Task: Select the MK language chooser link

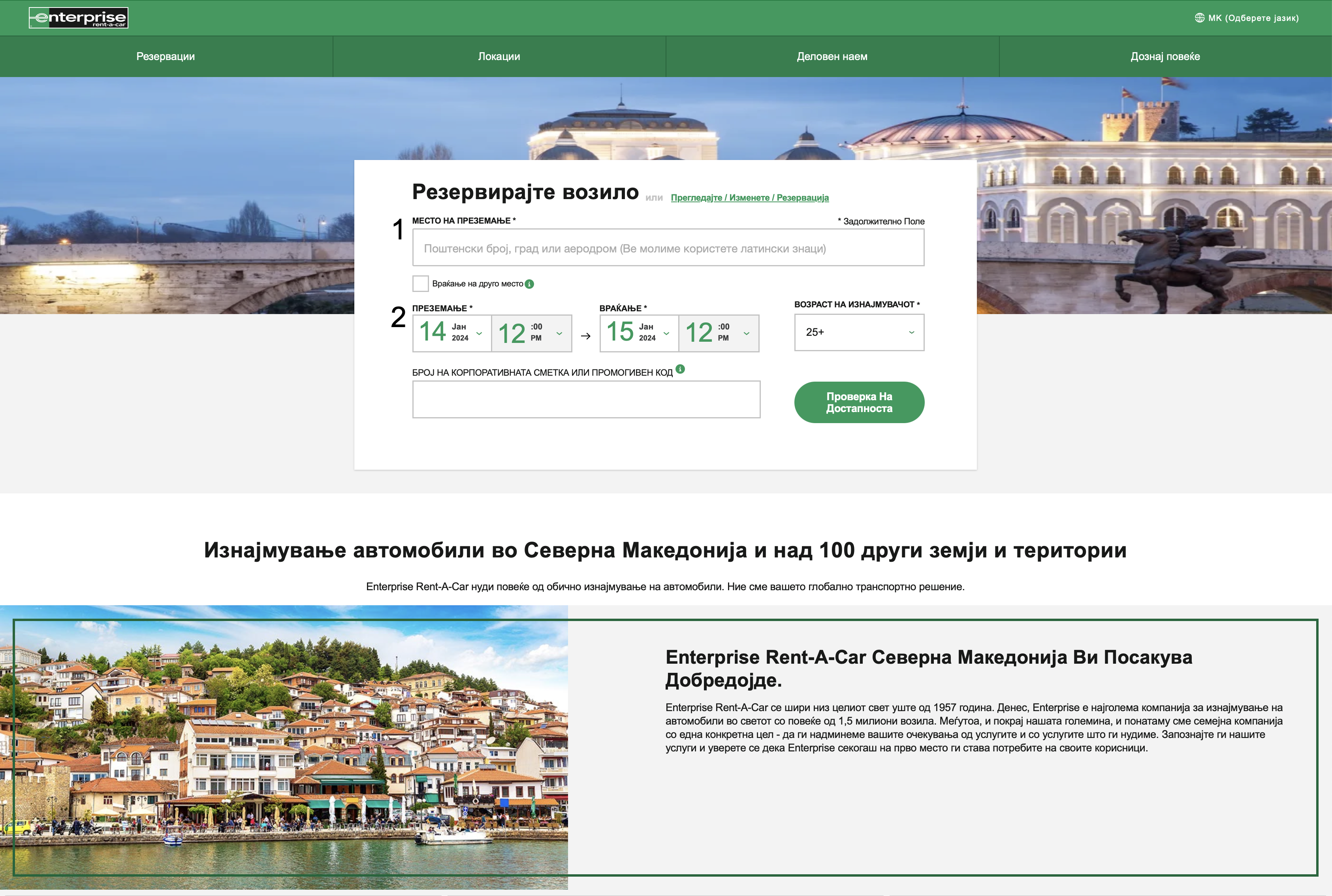Action: coord(1253,18)
